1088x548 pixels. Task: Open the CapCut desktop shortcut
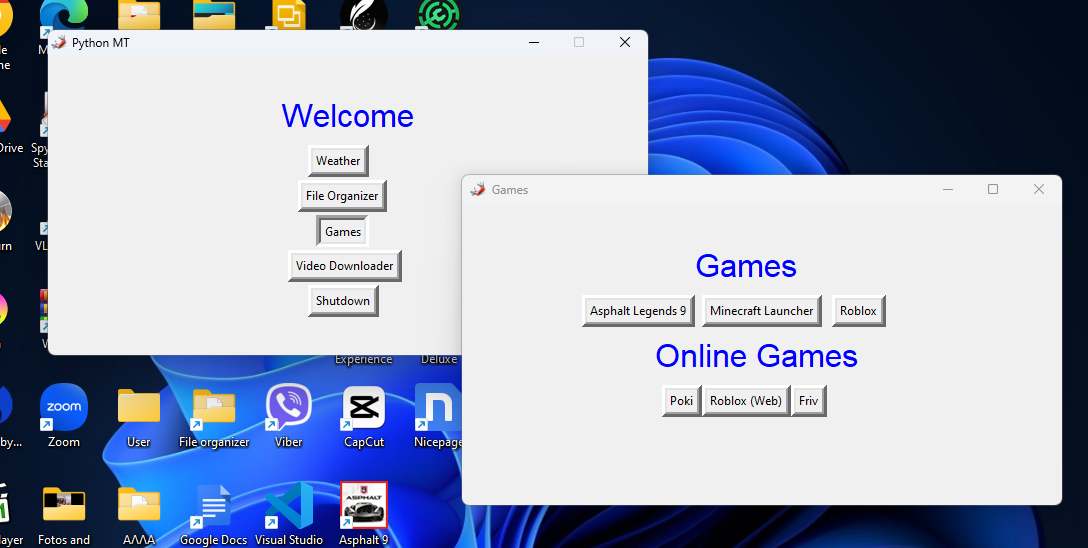364,416
